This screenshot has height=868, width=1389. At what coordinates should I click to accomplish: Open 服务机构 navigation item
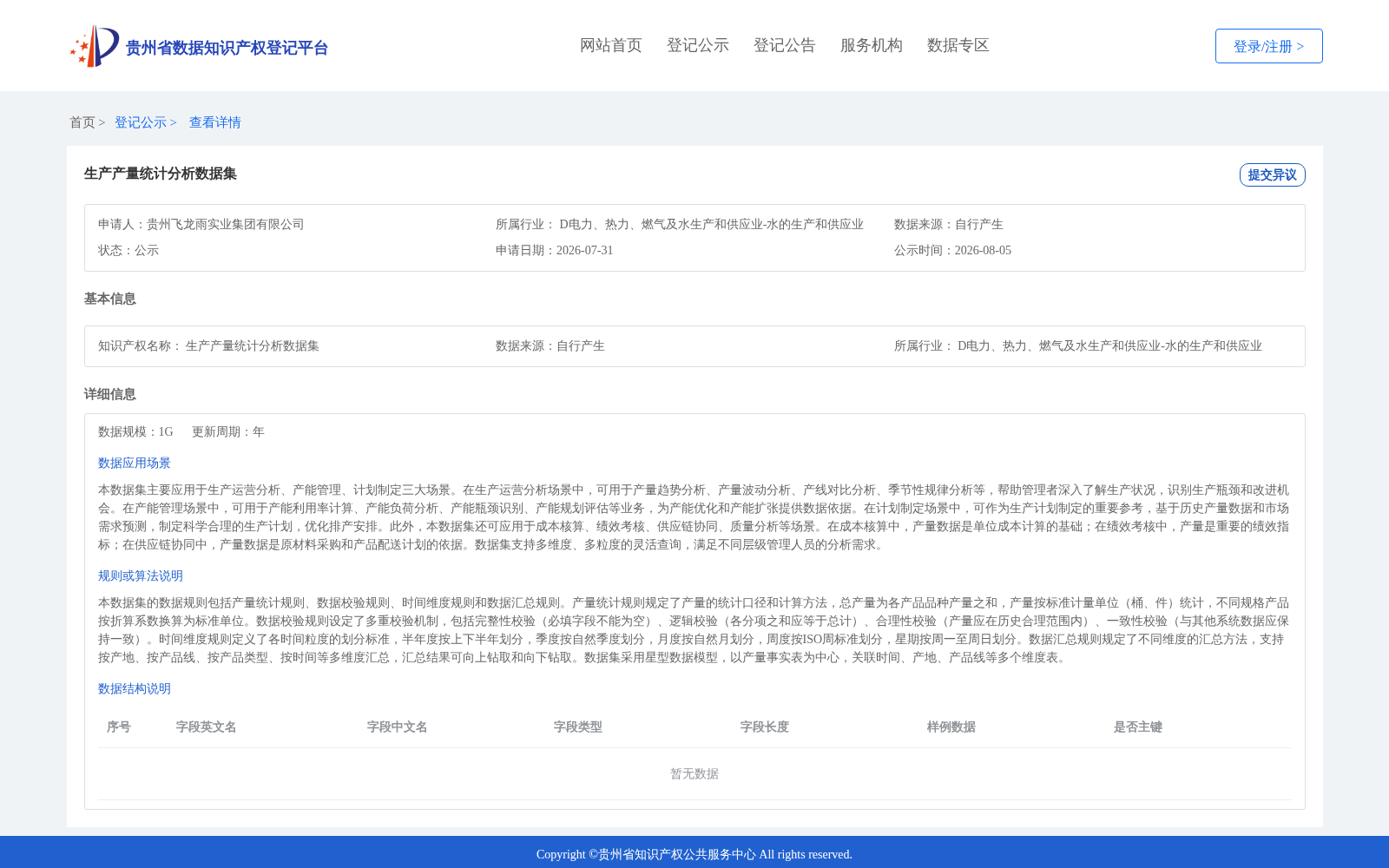(x=872, y=45)
